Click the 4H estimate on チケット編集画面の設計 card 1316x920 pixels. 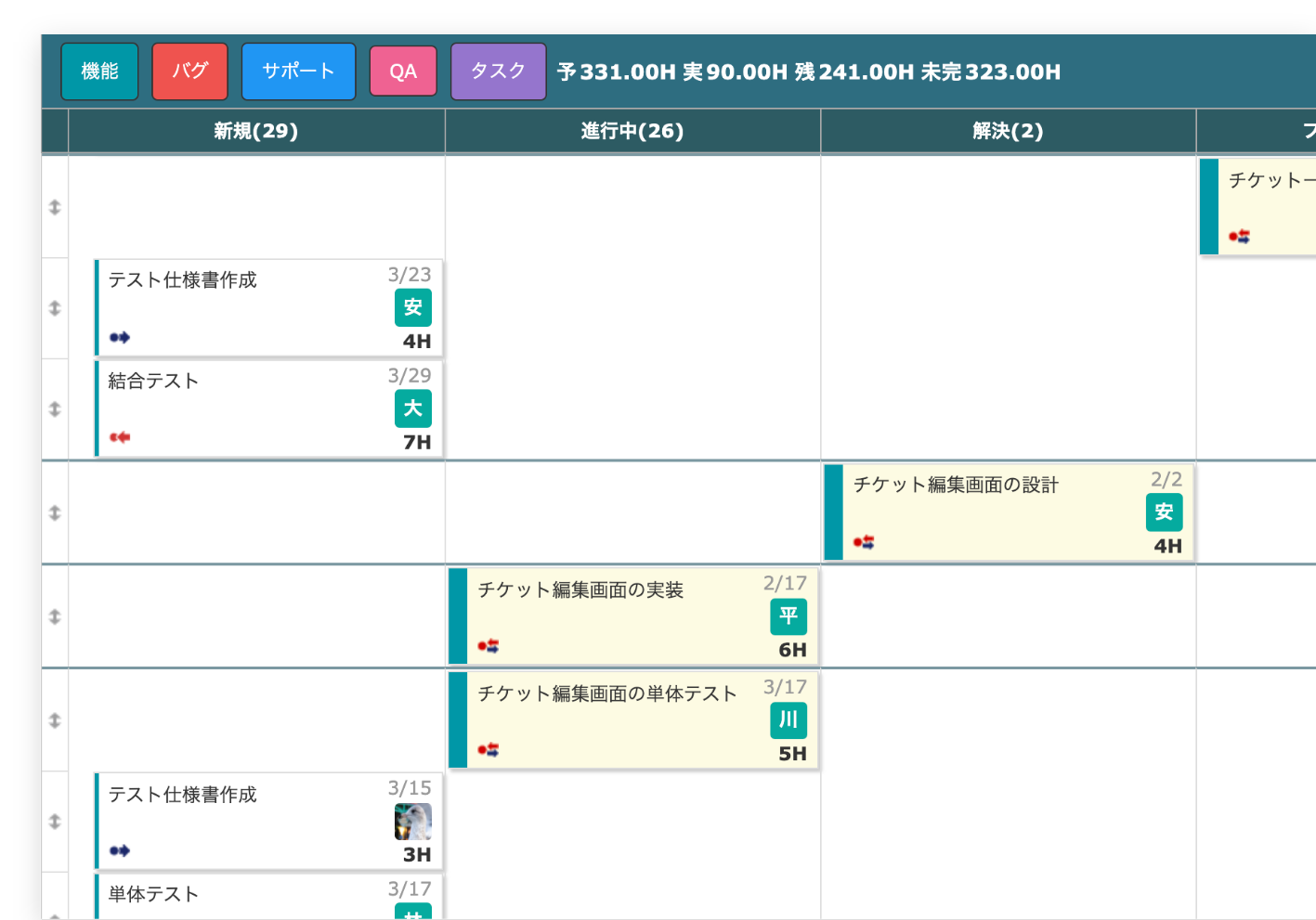tap(1167, 546)
